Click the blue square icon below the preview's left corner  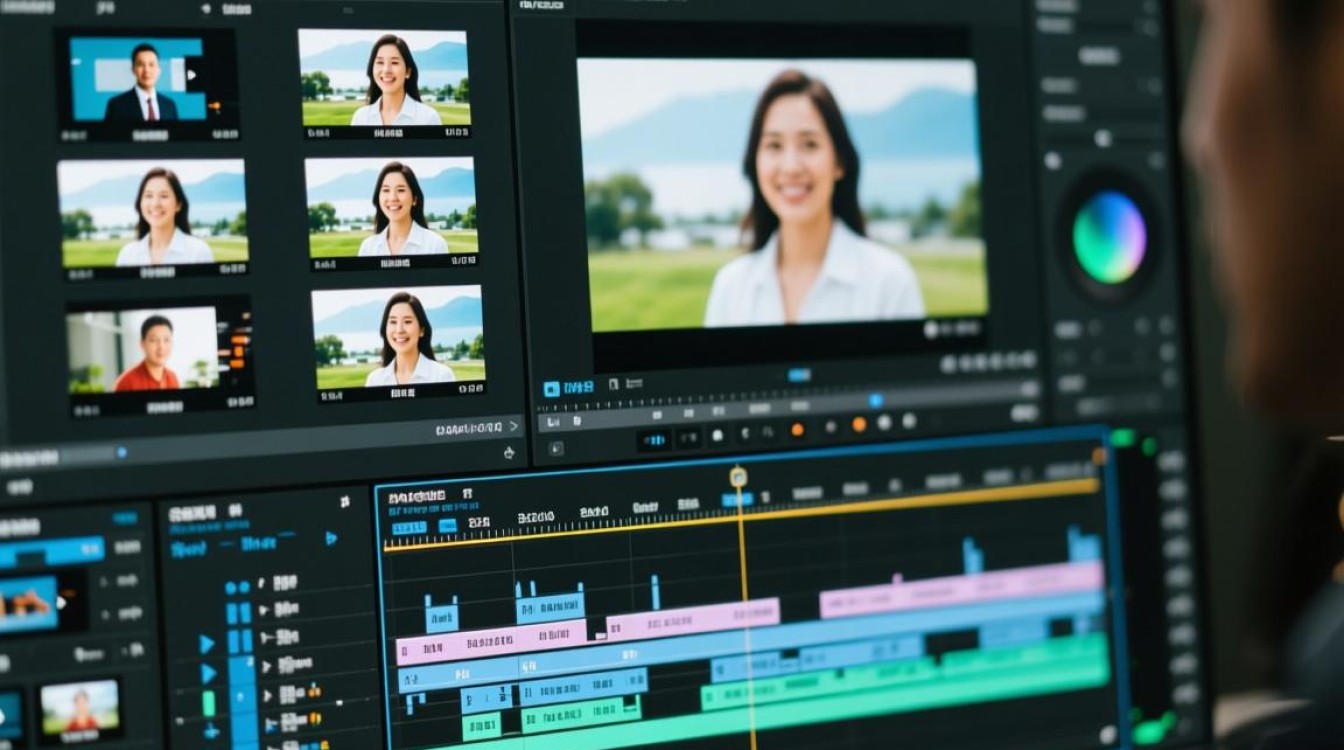[x=551, y=389]
